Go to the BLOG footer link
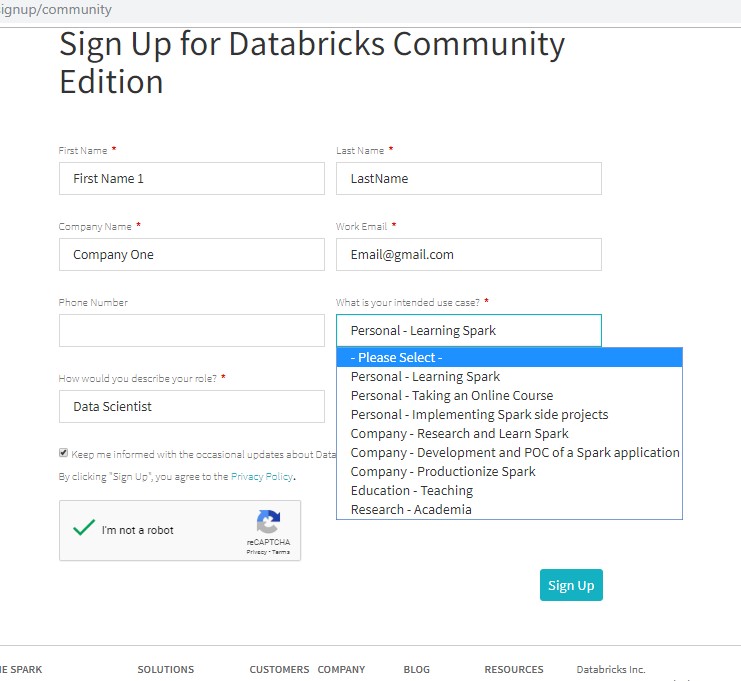The height and width of the screenshot is (681, 741). pyautogui.click(x=416, y=669)
